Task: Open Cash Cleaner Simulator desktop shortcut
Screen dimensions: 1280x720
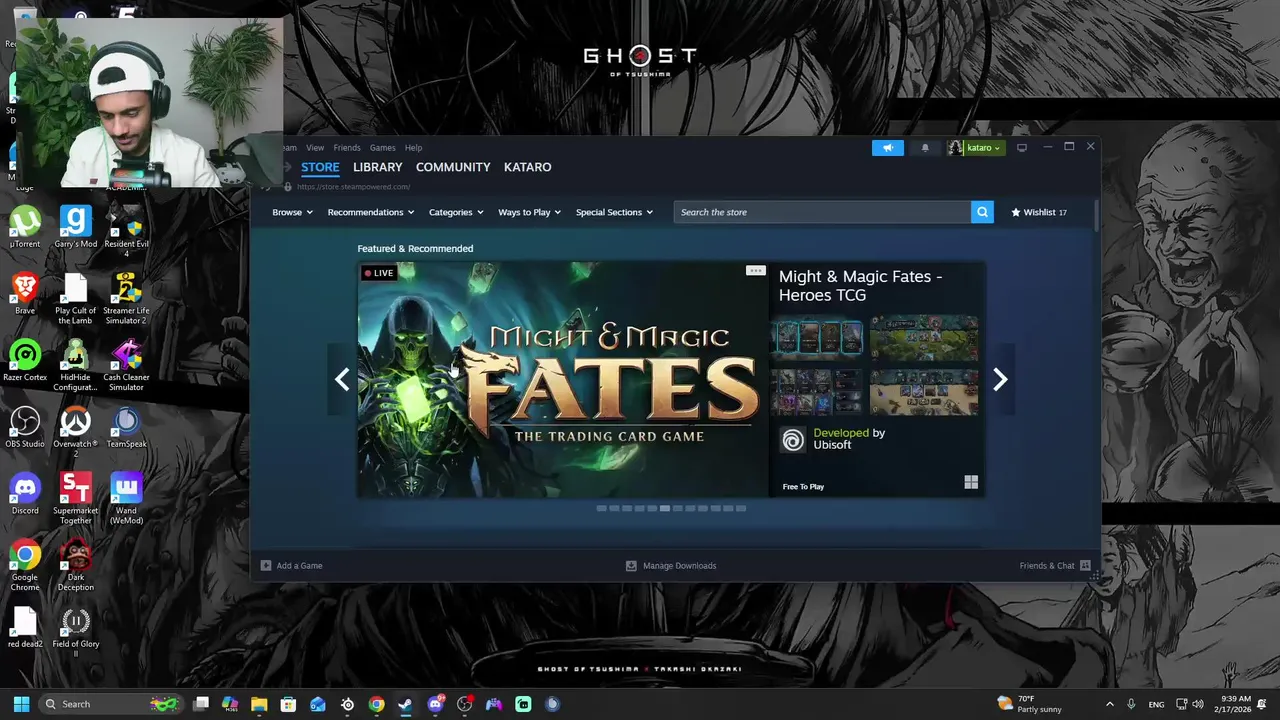Action: [x=126, y=365]
